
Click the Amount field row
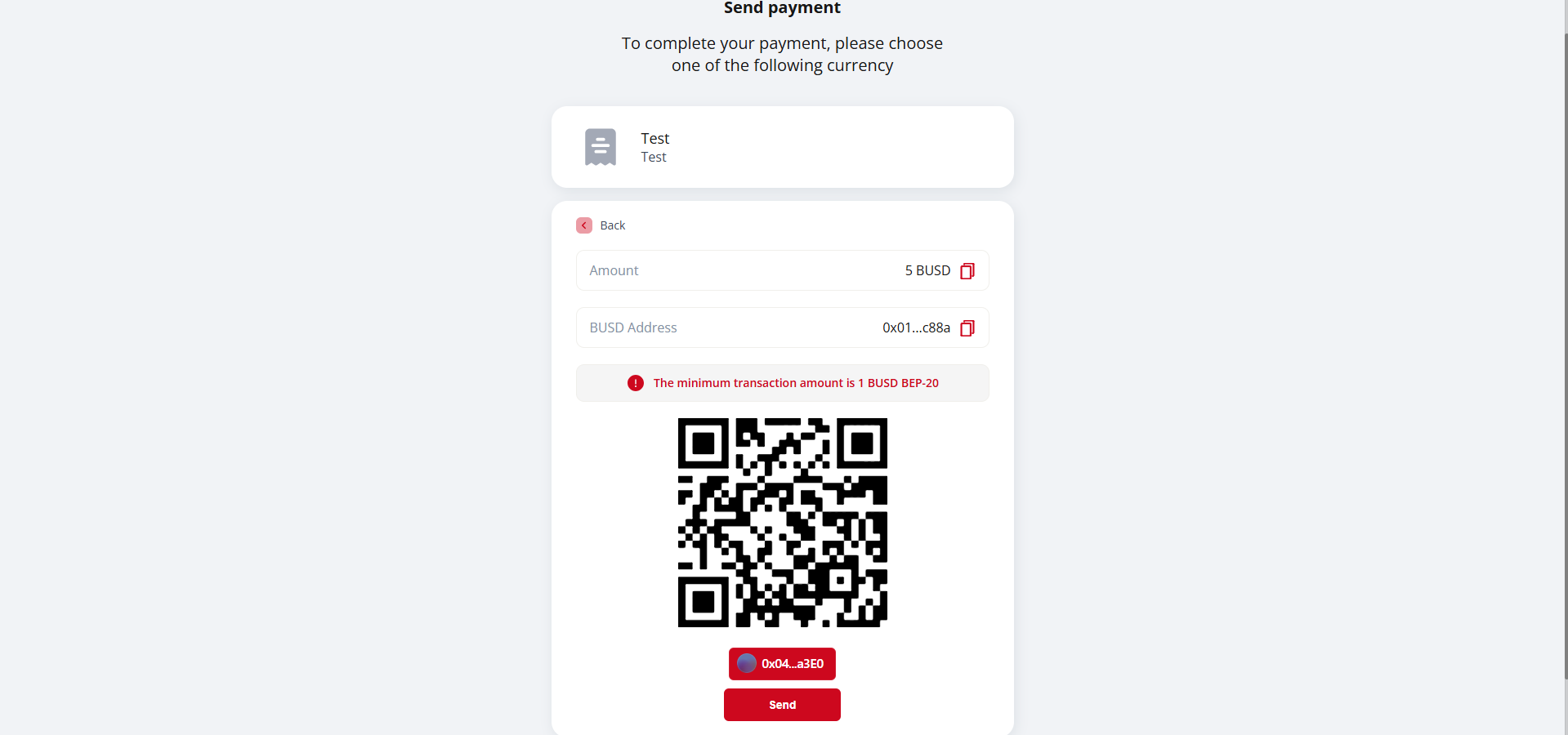(x=783, y=270)
